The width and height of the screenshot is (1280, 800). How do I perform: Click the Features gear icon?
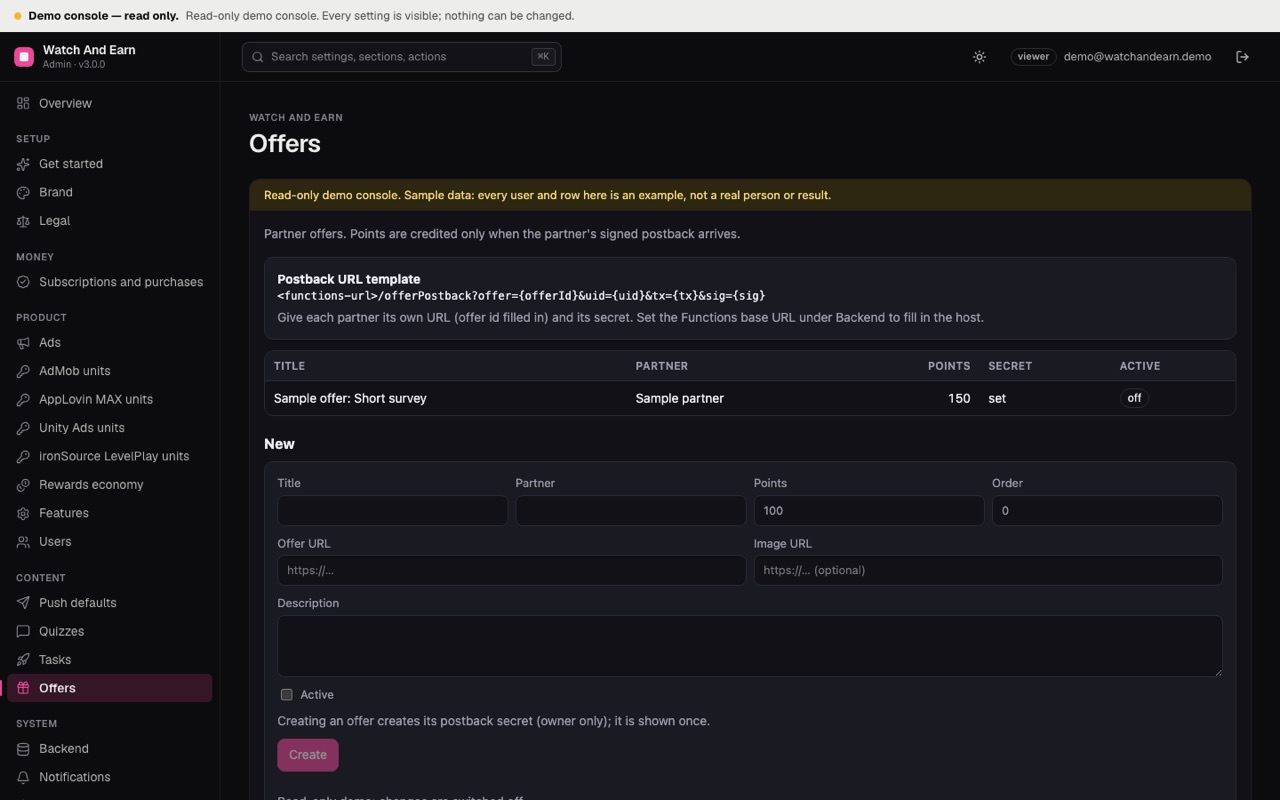click(x=23, y=513)
